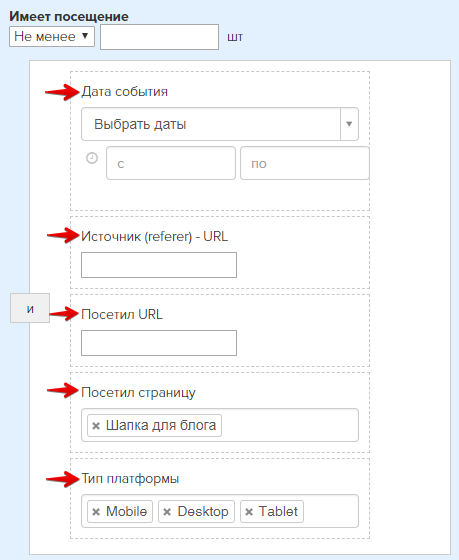Image resolution: width=459 pixels, height=560 pixels.
Task: Remove the Mobile platform tag
Action: click(x=96, y=512)
